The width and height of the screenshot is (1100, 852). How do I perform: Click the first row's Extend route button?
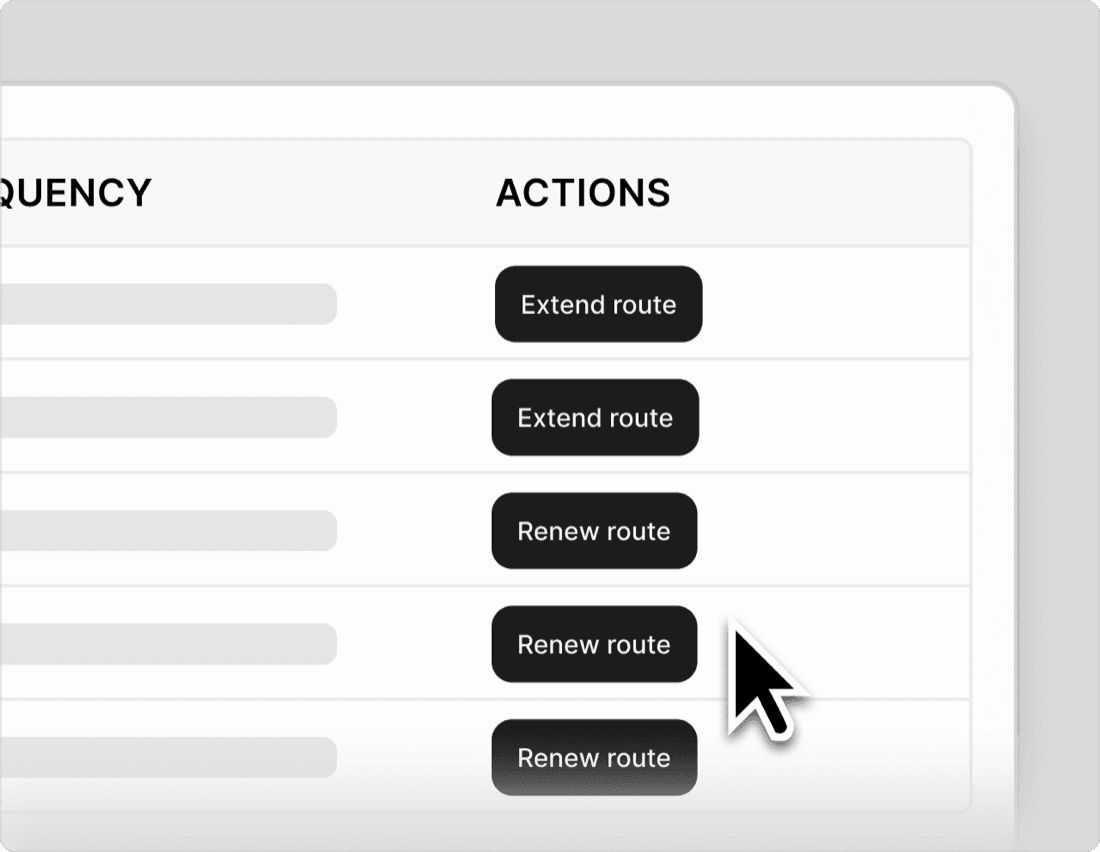[x=598, y=304]
